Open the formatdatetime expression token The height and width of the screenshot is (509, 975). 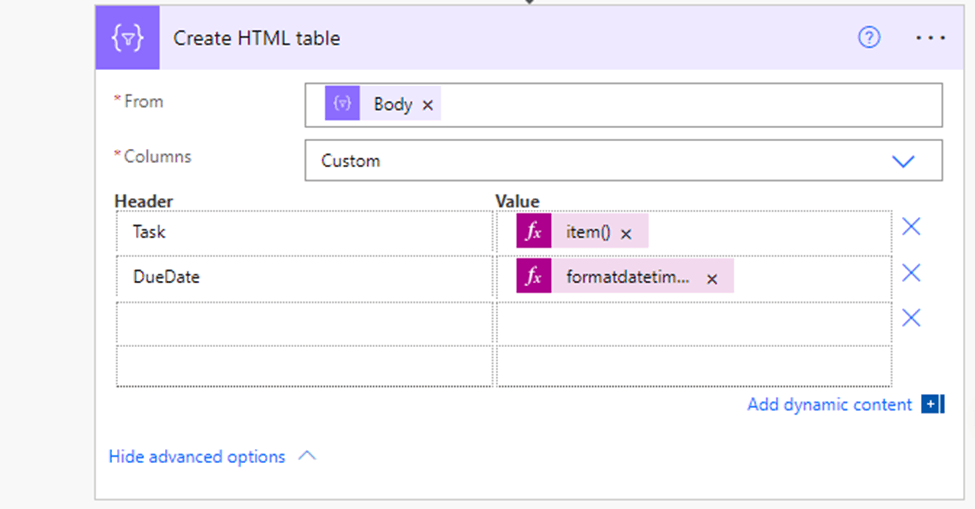coord(627,277)
